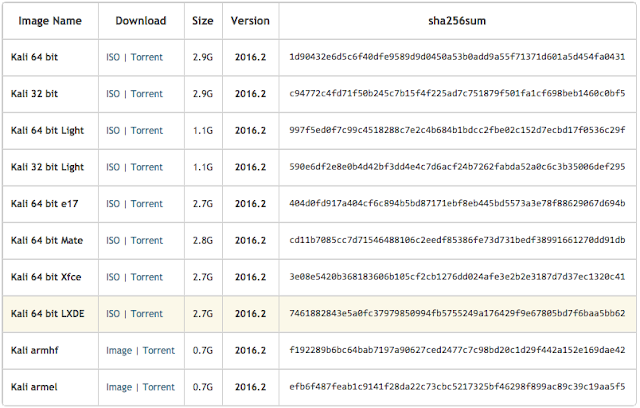Select the highlighted Kali 64 bit LXDE row name
640x408 pixels.
(47, 314)
